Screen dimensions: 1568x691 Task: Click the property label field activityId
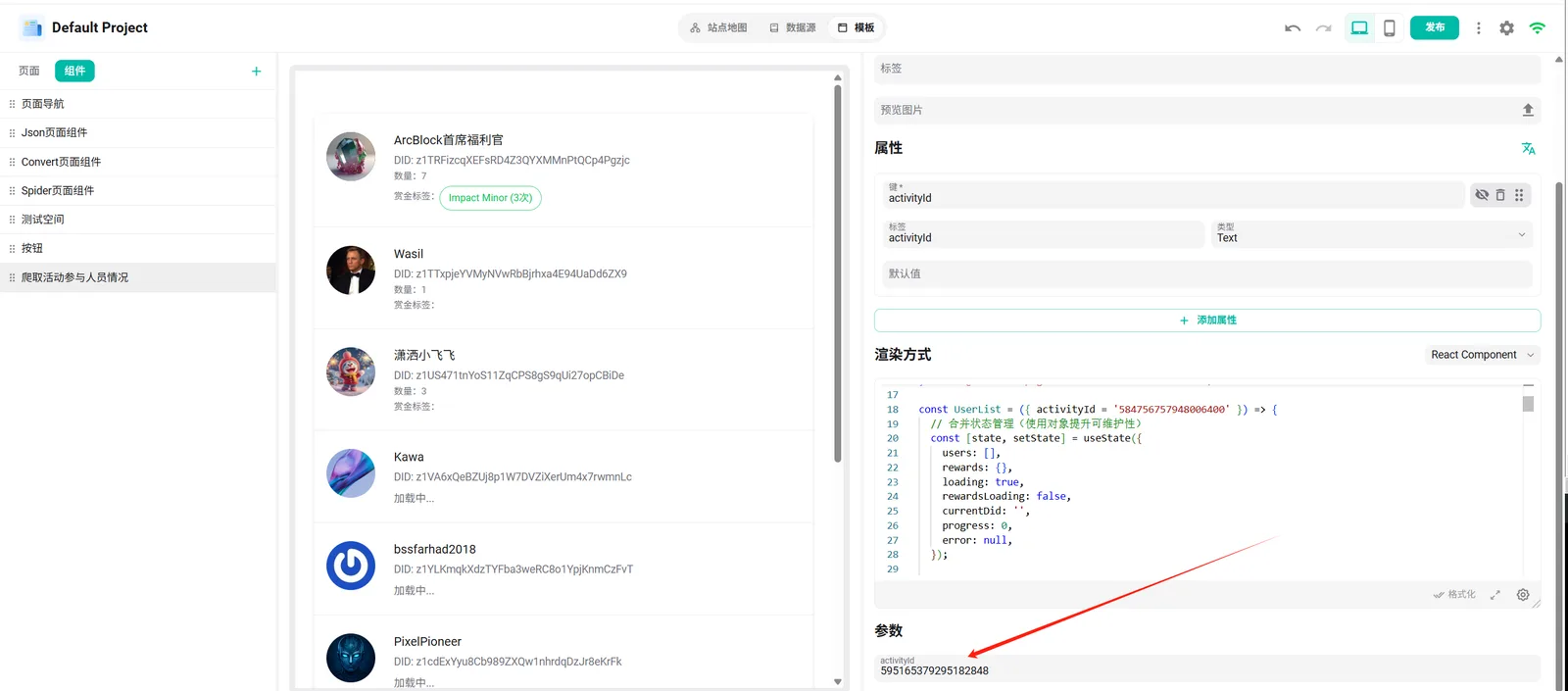pyautogui.click(x=1043, y=234)
